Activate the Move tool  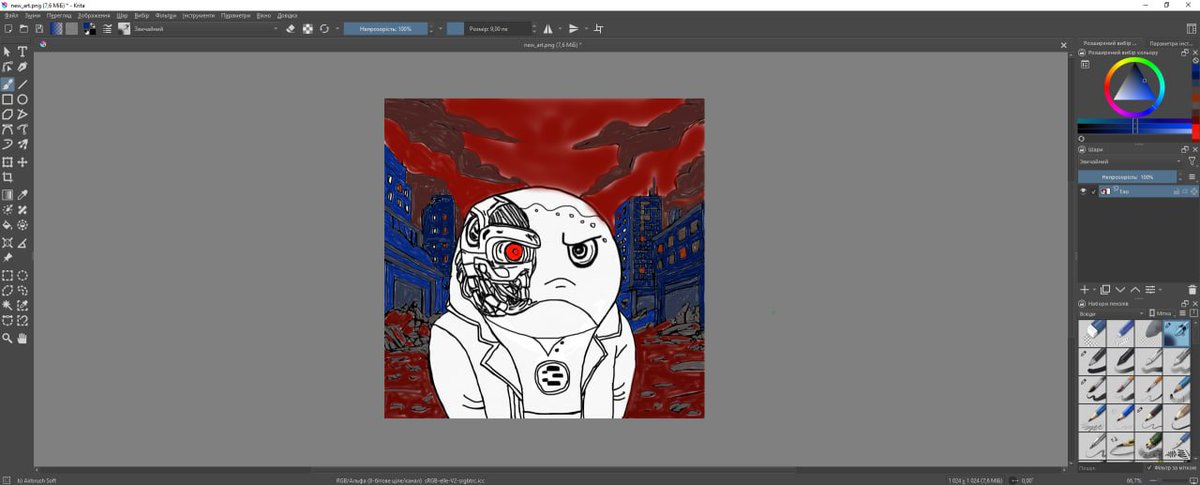(22, 162)
